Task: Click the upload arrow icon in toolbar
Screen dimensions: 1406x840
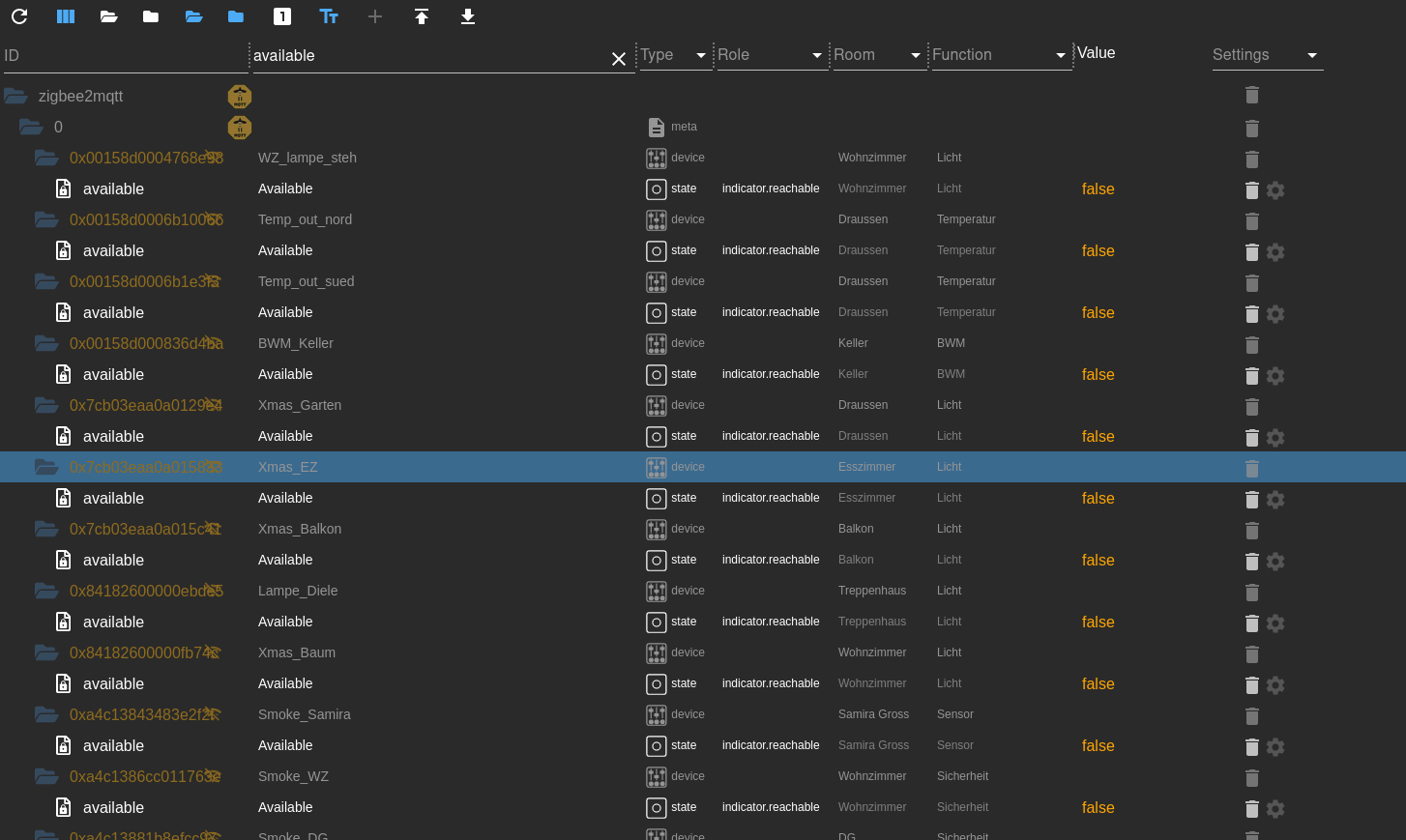Action: coord(422,16)
